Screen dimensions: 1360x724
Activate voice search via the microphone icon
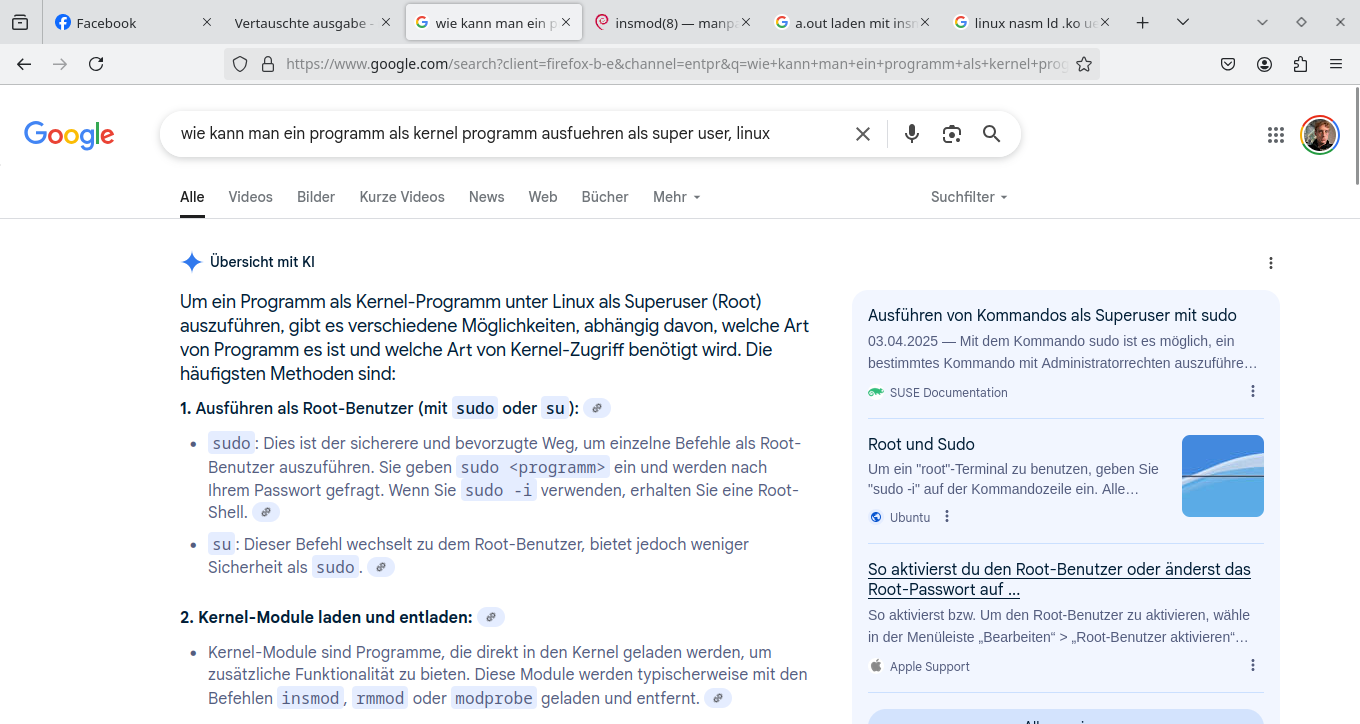(x=911, y=133)
